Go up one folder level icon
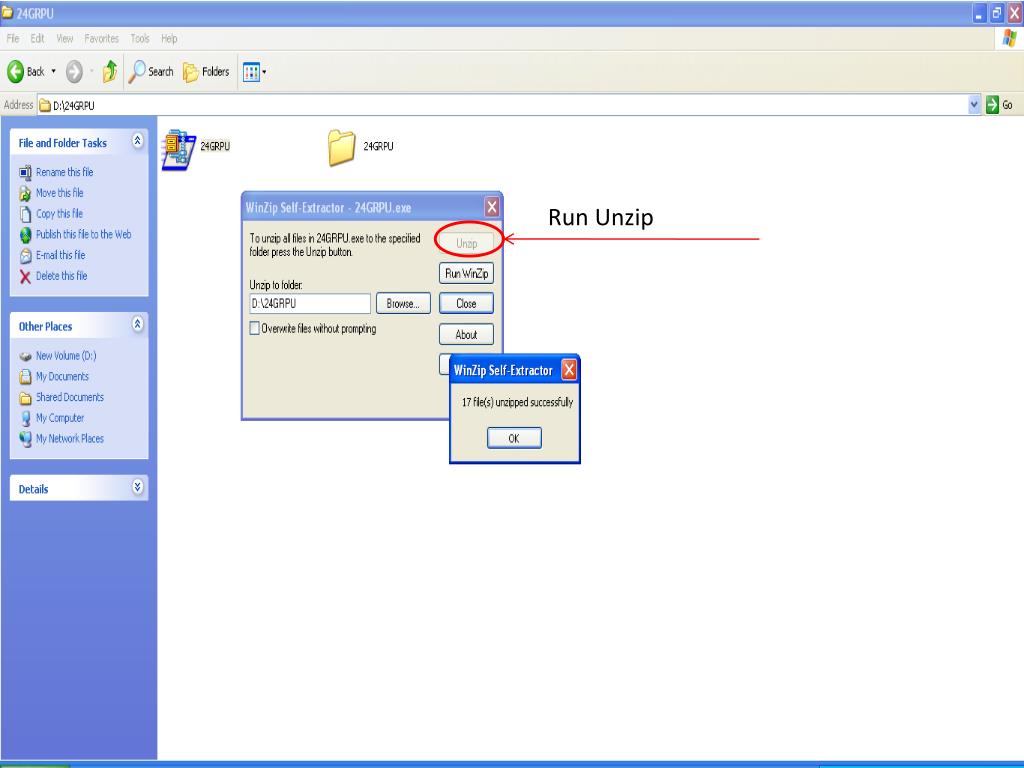This screenshot has width=1024, height=768. 110,71
